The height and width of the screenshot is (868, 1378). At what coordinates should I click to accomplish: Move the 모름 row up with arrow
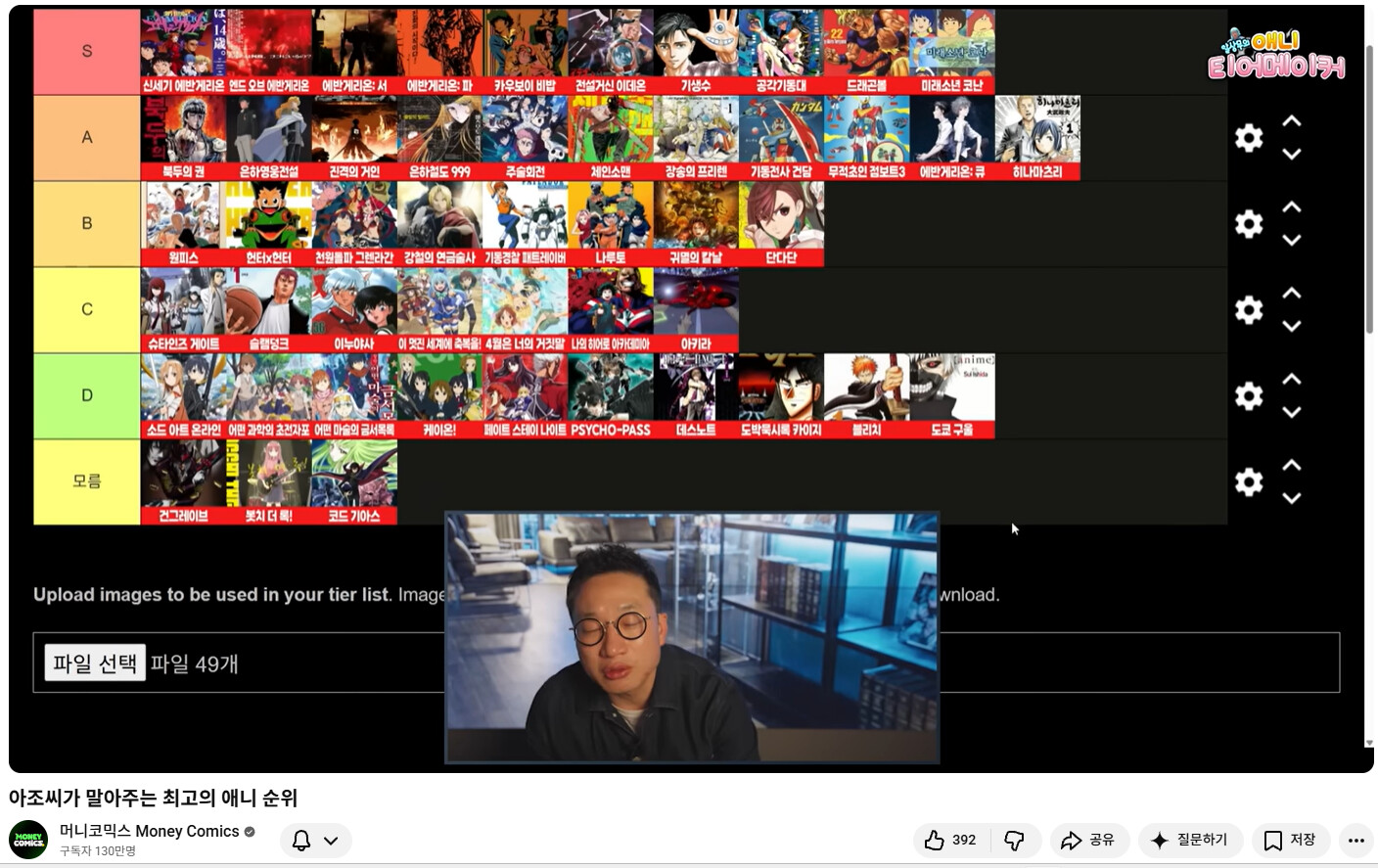[1292, 466]
